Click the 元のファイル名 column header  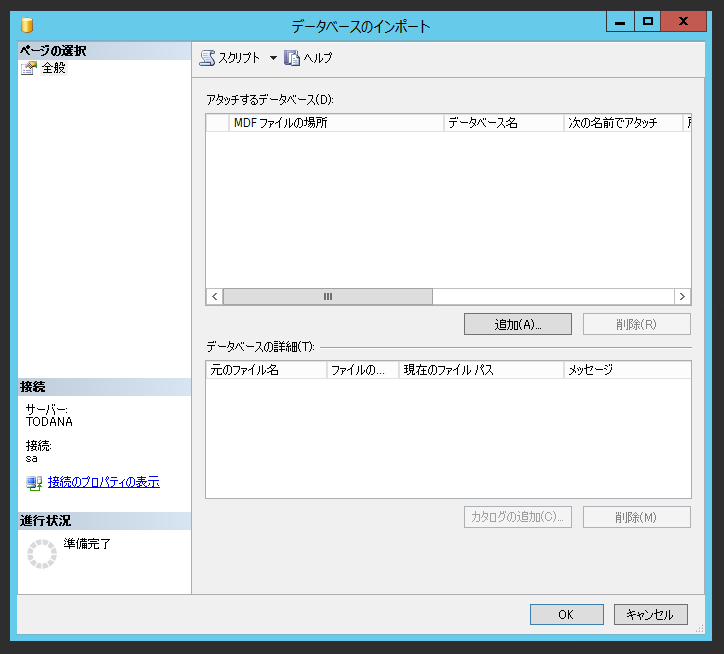pos(266,370)
